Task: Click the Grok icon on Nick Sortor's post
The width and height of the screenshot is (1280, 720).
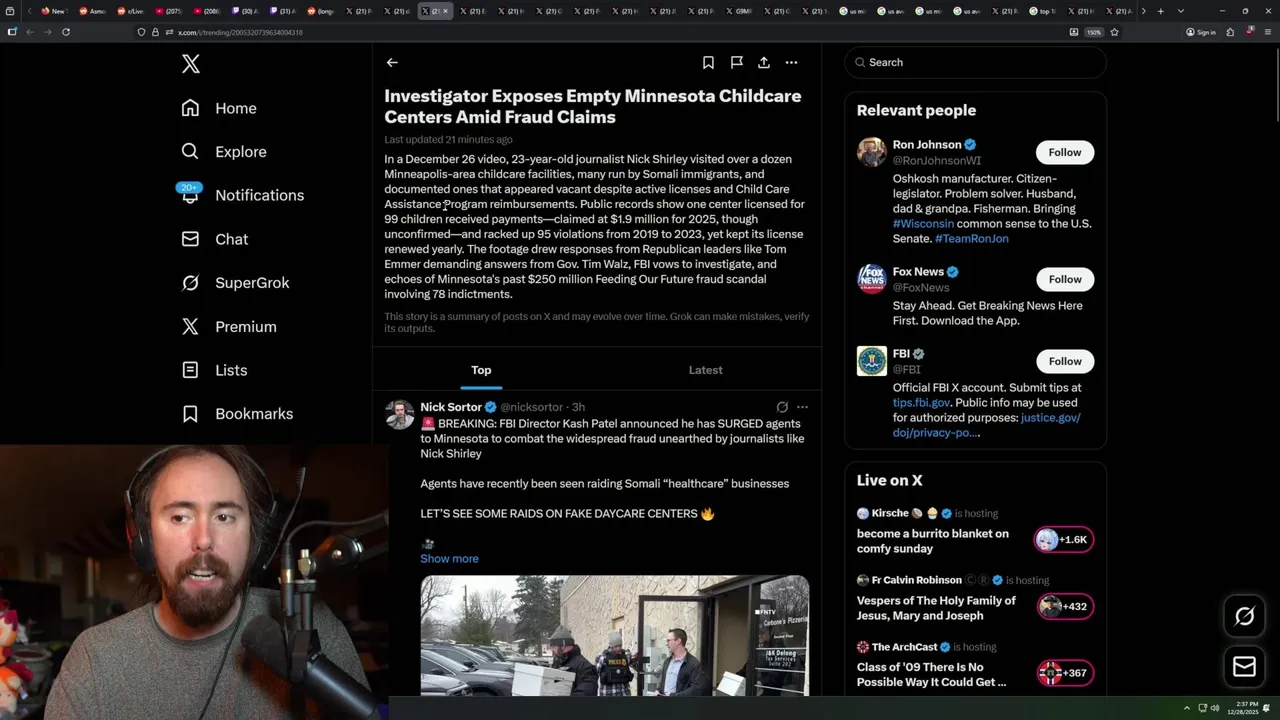Action: click(x=782, y=407)
